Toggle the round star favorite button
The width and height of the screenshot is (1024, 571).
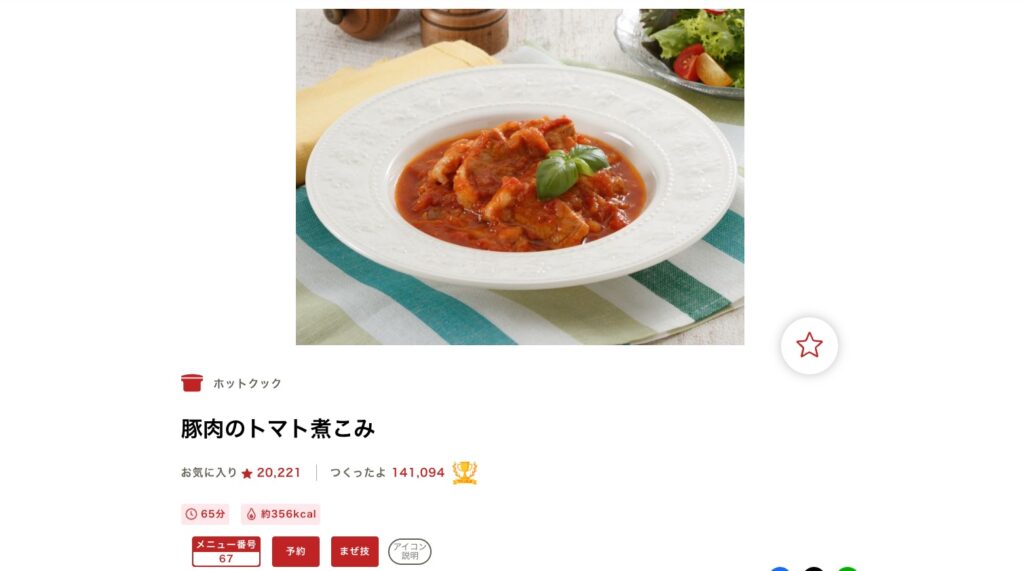[x=809, y=346]
